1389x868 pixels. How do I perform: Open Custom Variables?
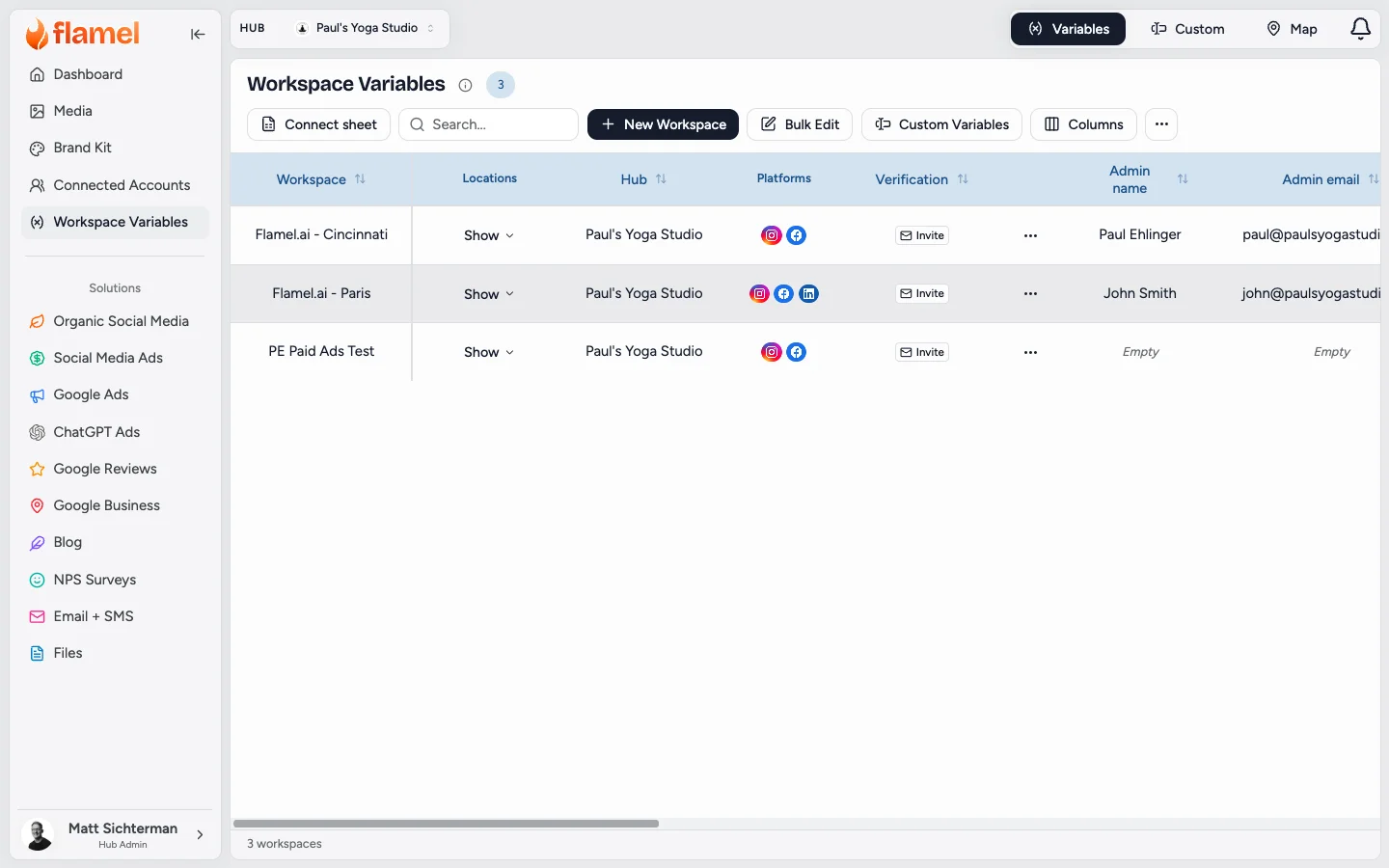click(x=941, y=124)
